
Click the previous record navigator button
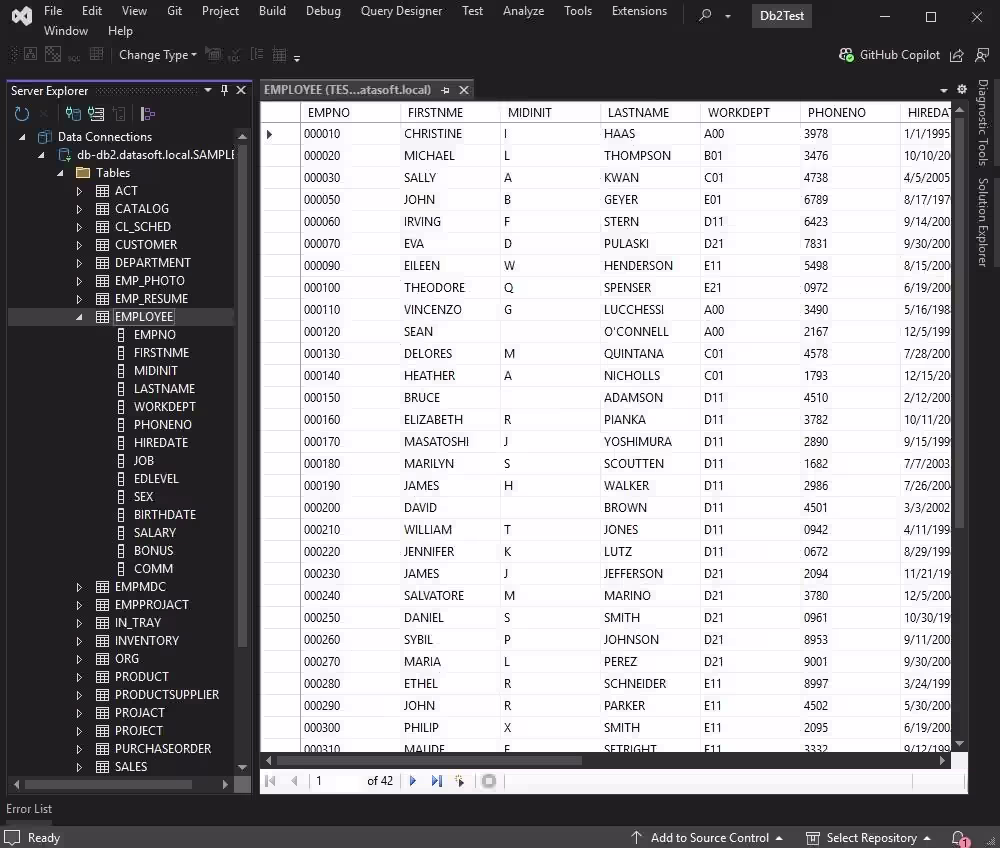click(294, 780)
